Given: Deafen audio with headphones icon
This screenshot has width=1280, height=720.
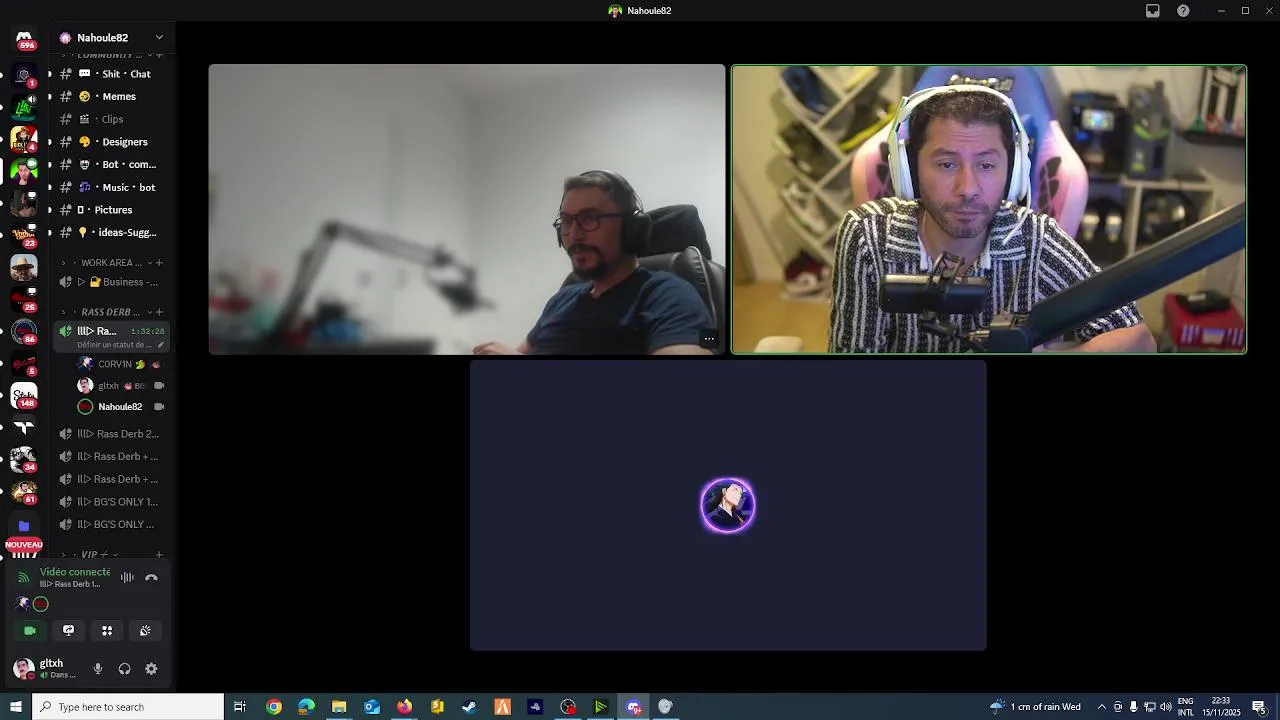Looking at the screenshot, I should pos(124,669).
